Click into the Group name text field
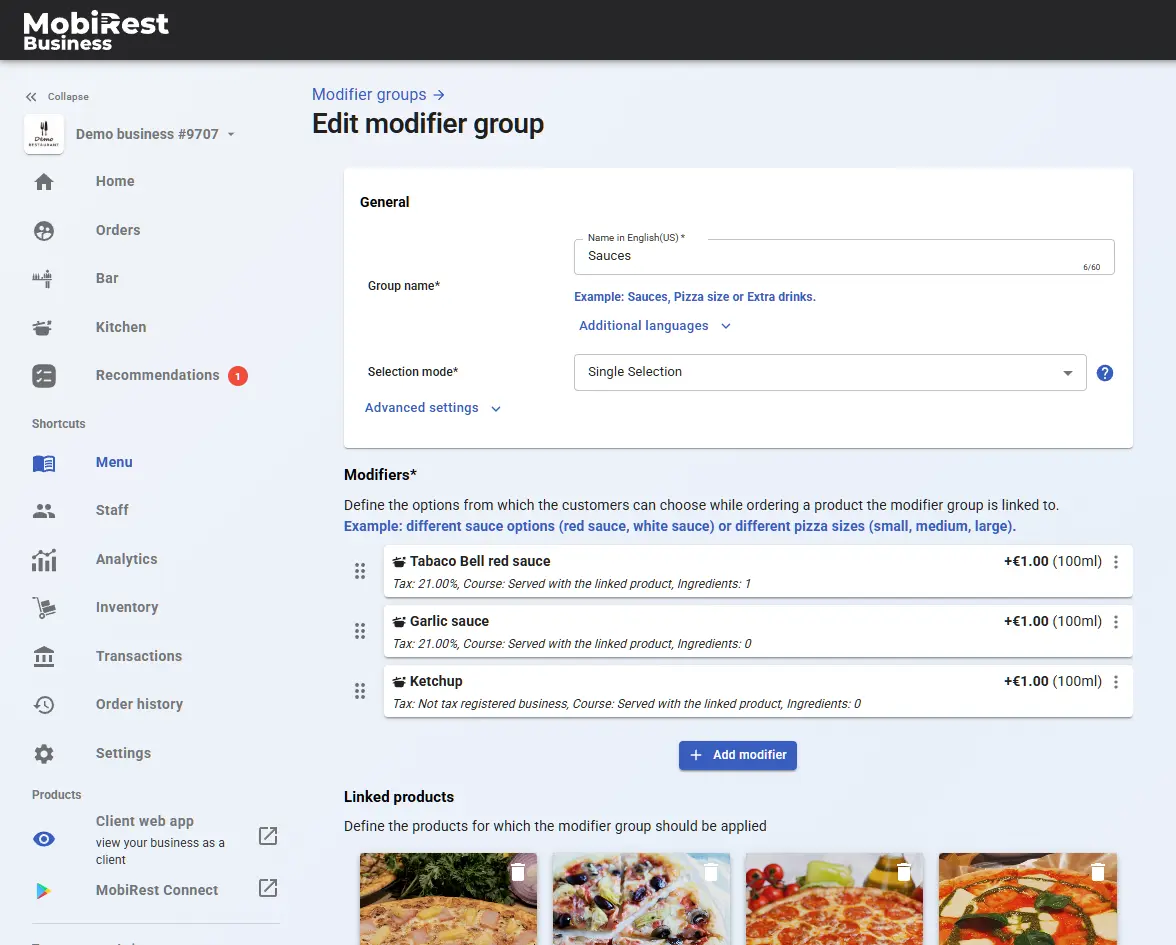The image size is (1176, 945). point(830,257)
